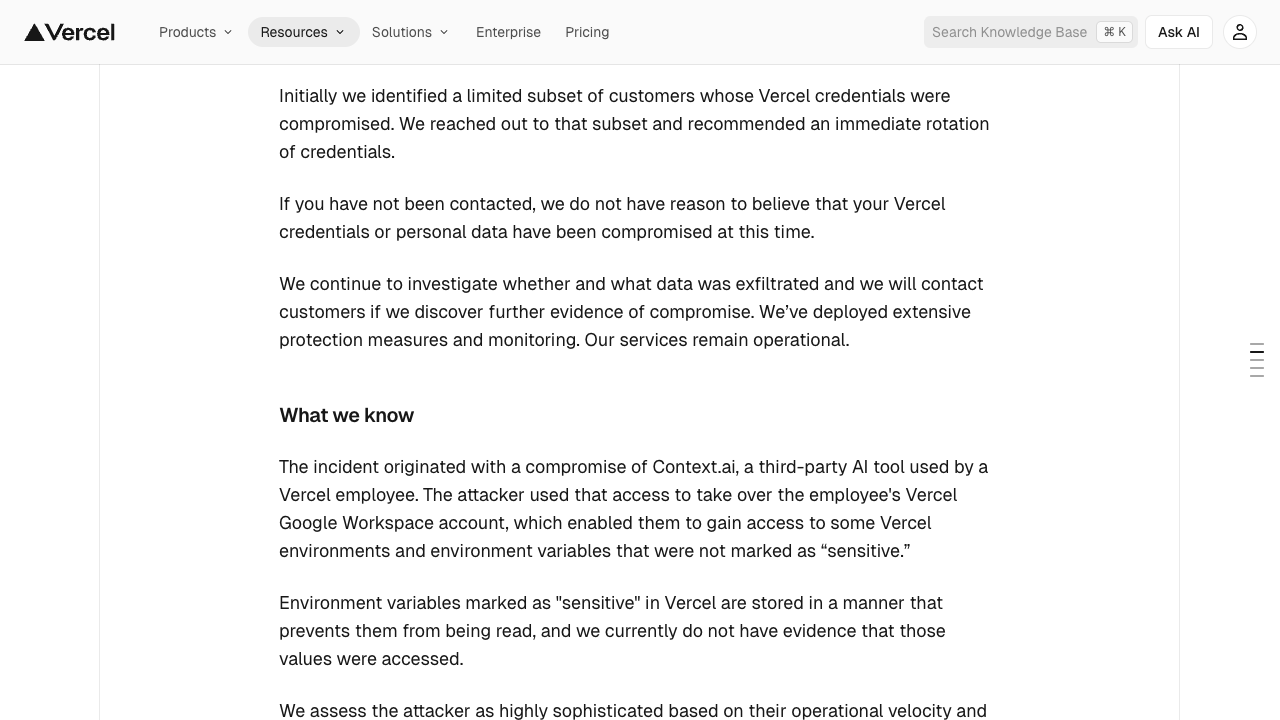The width and height of the screenshot is (1280, 720).
Task: Click the floating outline indicator on the right edge
Action: point(1257,360)
